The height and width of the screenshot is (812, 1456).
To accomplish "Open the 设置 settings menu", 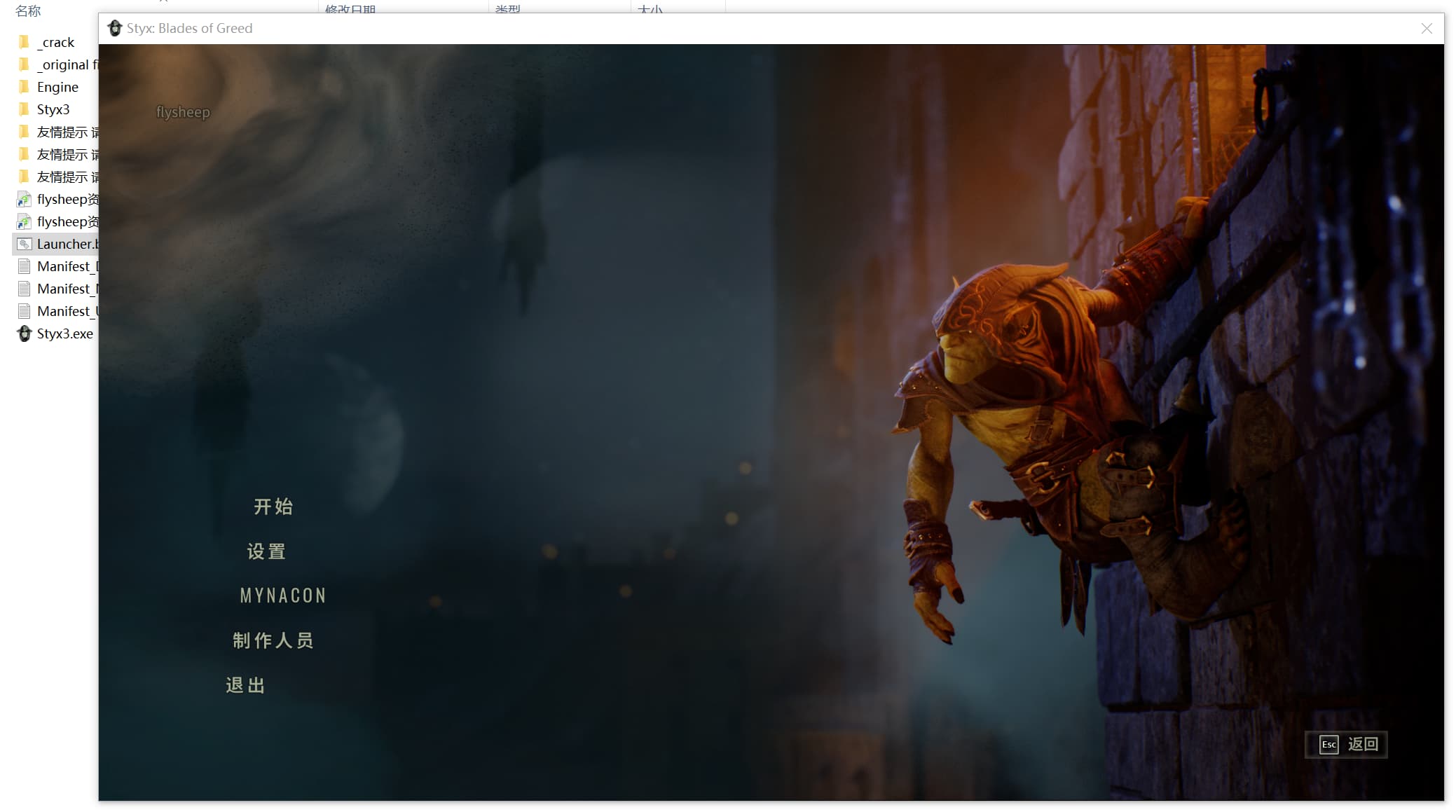I will tap(266, 551).
